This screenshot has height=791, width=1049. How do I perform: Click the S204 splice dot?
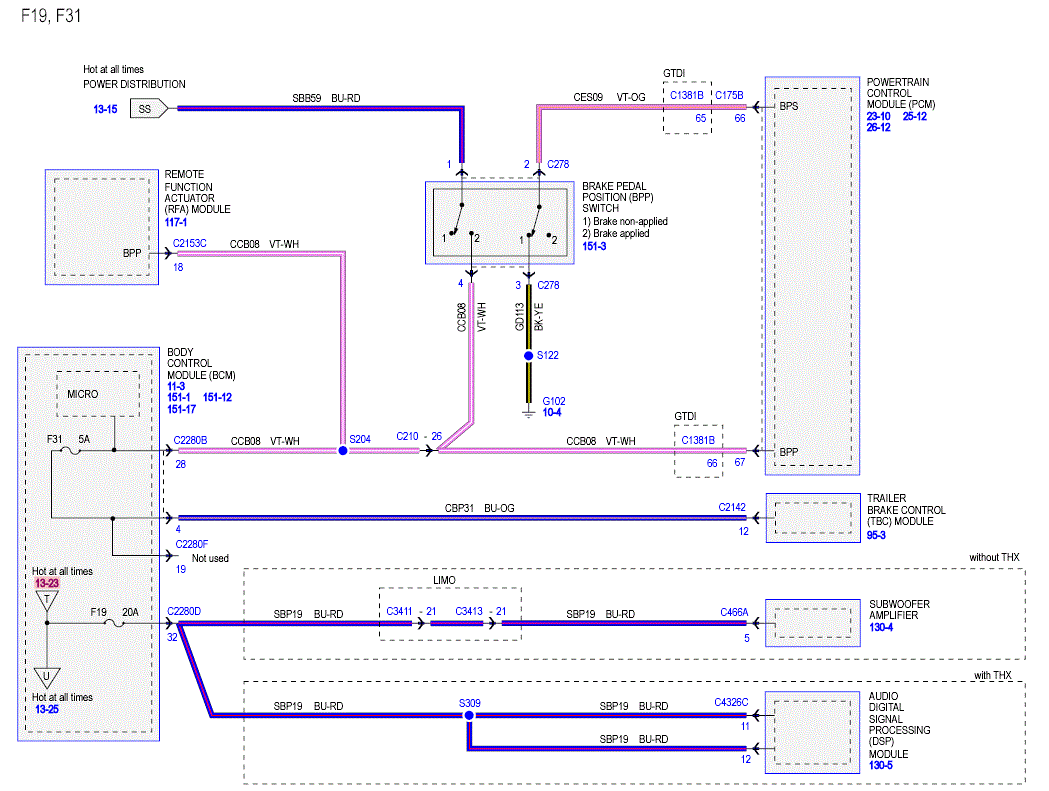[x=343, y=450]
